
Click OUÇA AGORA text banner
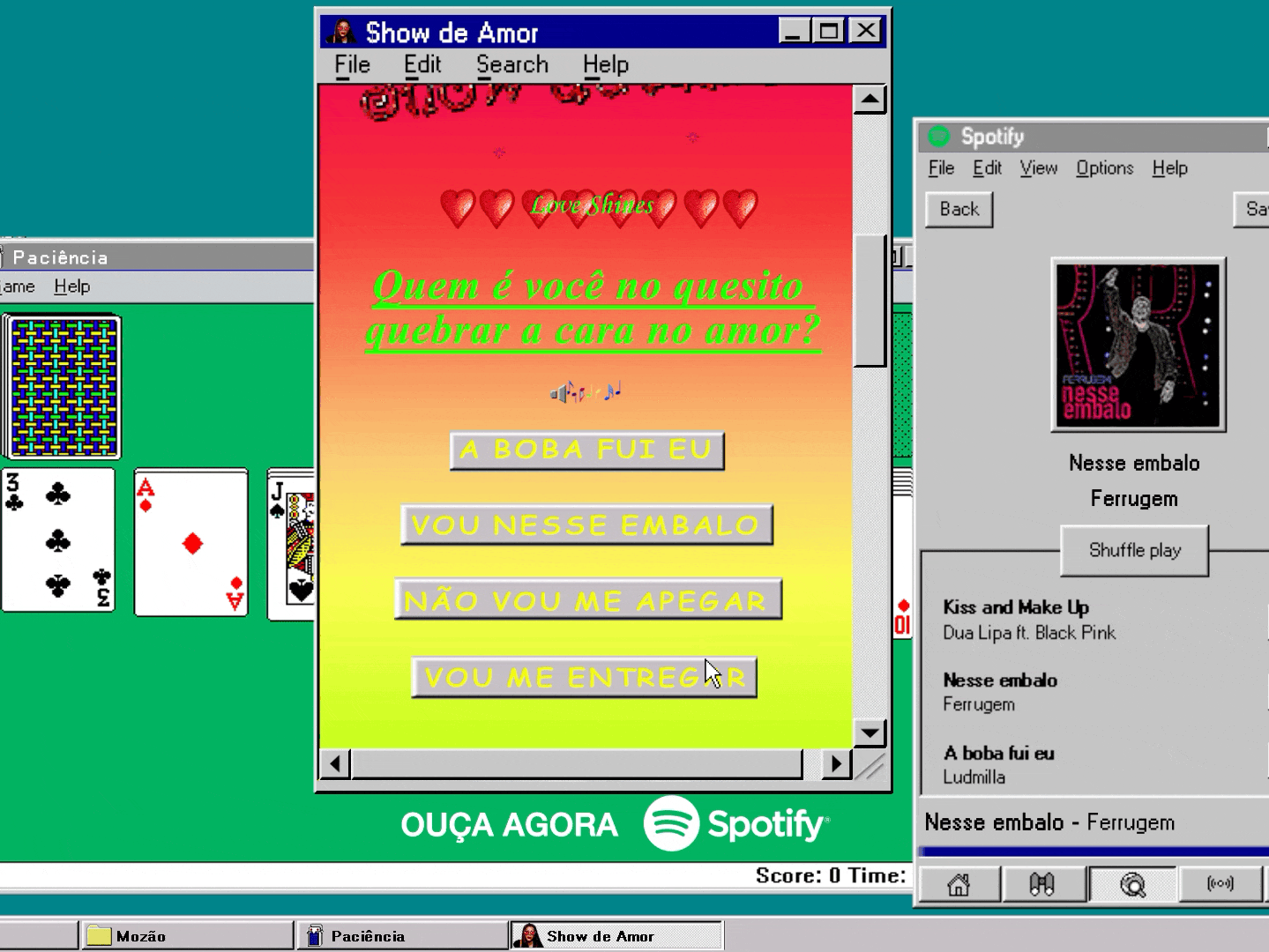pyautogui.click(x=509, y=825)
